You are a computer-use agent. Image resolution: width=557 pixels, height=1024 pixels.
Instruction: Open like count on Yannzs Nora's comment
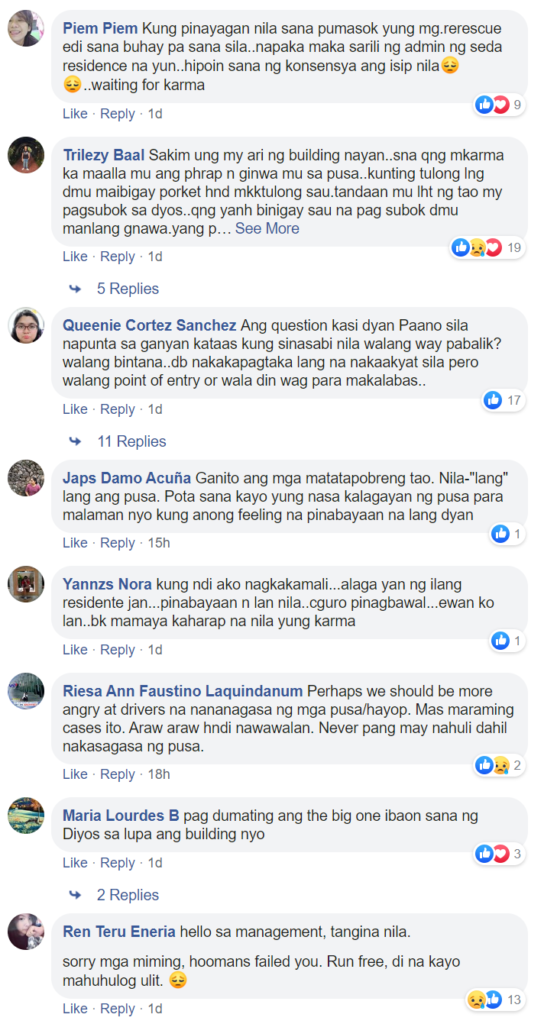[508, 641]
